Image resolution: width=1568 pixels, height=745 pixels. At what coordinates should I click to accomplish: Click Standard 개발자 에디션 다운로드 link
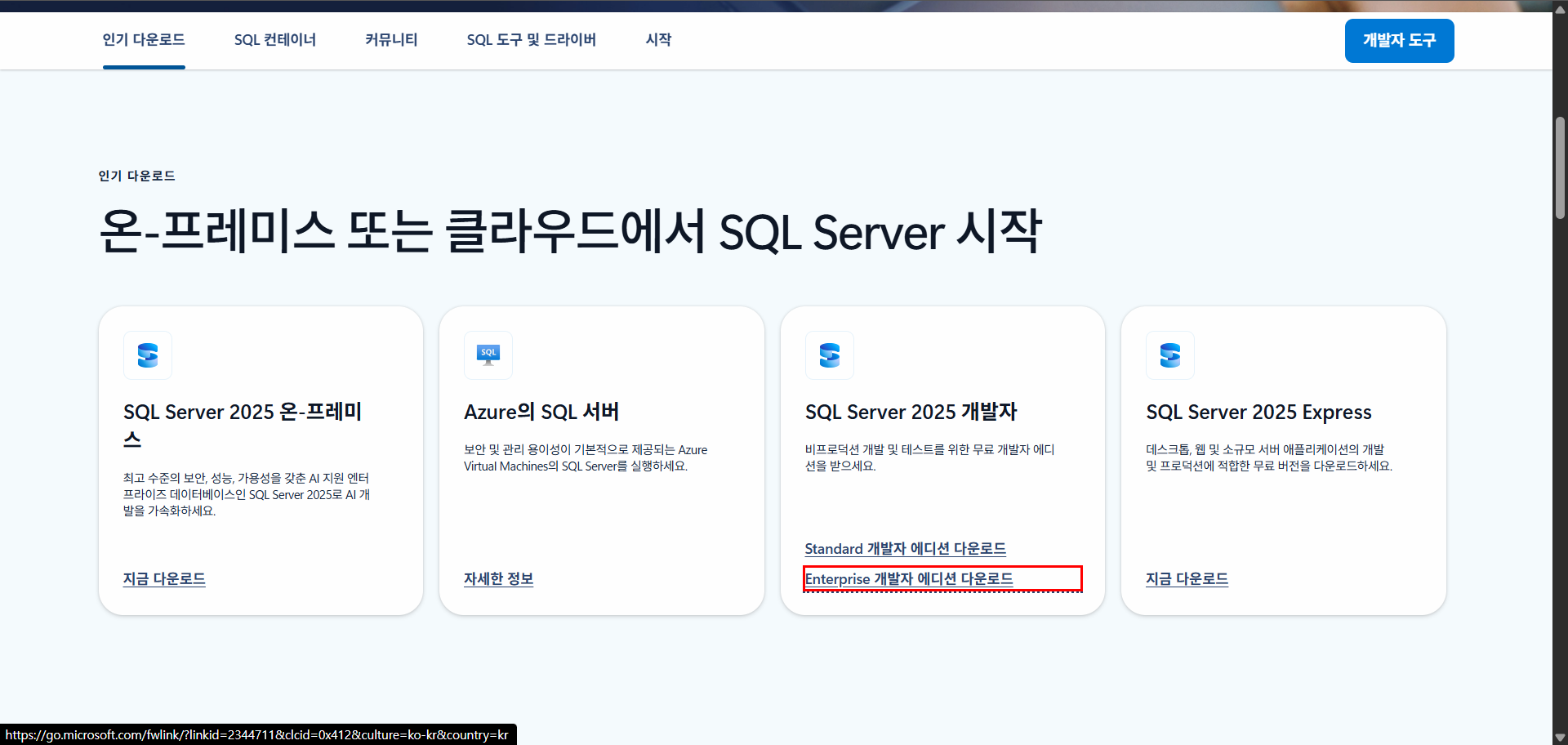point(906,549)
